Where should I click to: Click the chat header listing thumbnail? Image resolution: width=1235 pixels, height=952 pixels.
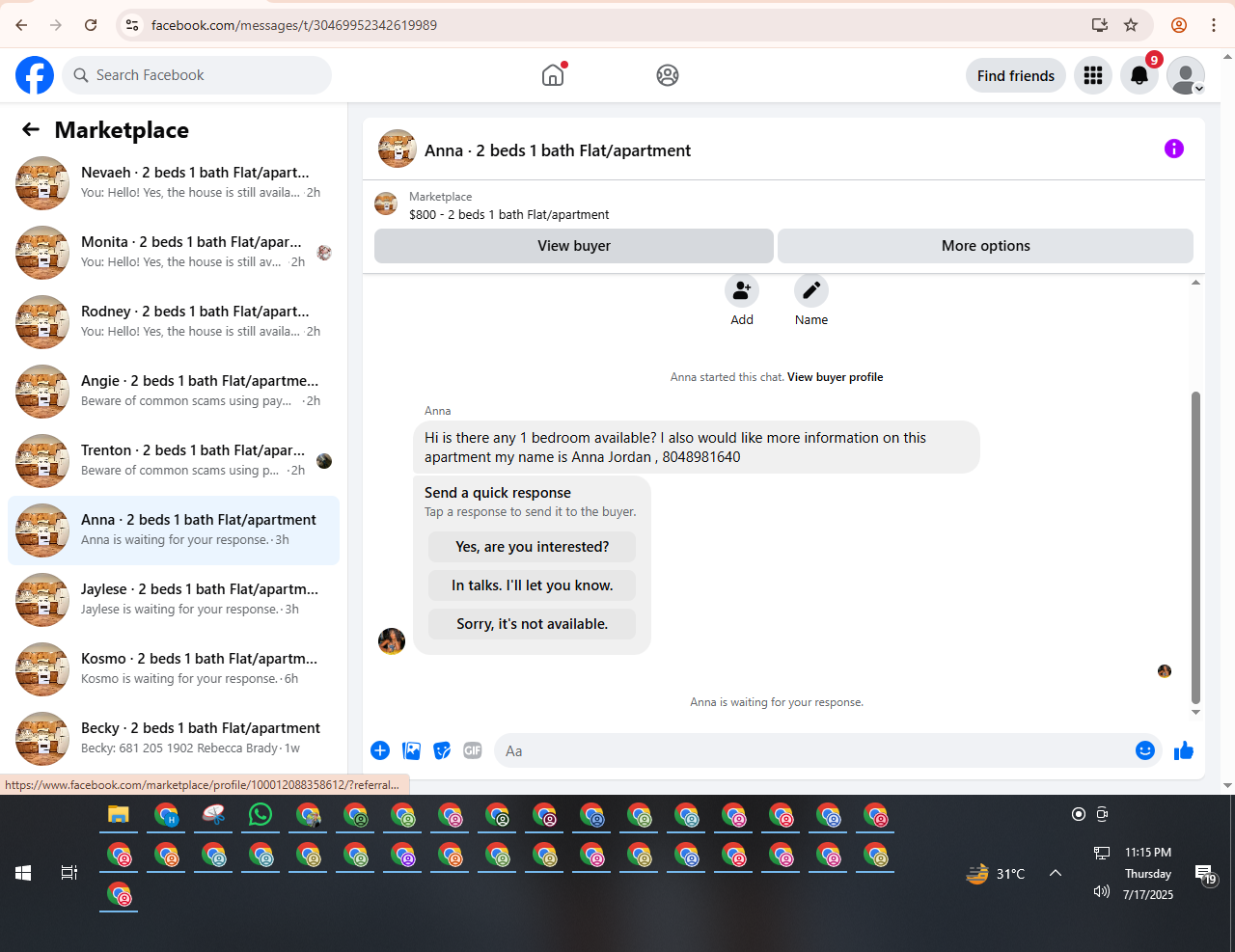[x=398, y=149]
